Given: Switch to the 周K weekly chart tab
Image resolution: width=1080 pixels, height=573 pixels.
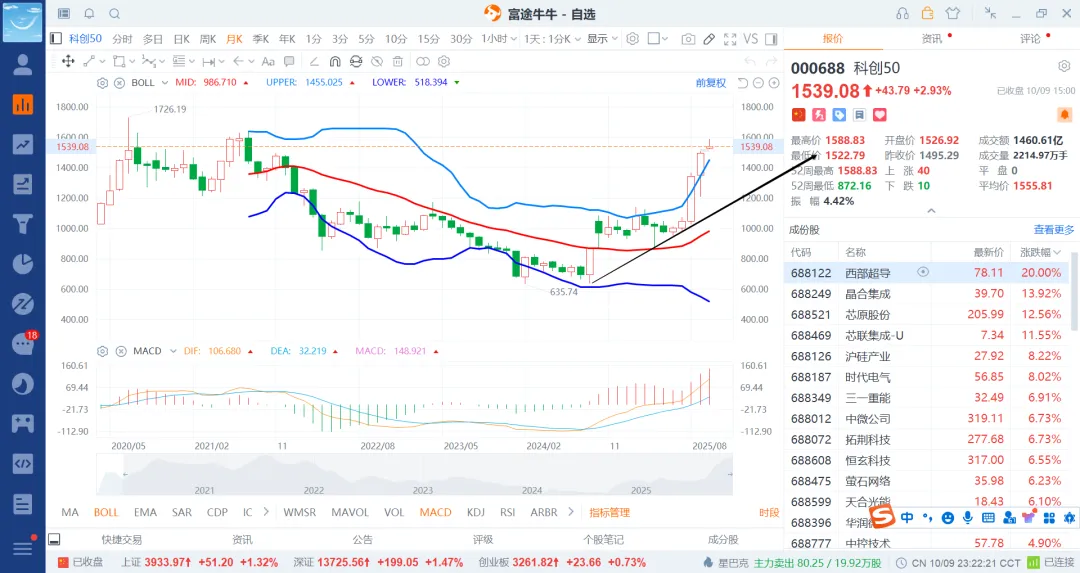Looking at the screenshot, I should tap(208, 39).
